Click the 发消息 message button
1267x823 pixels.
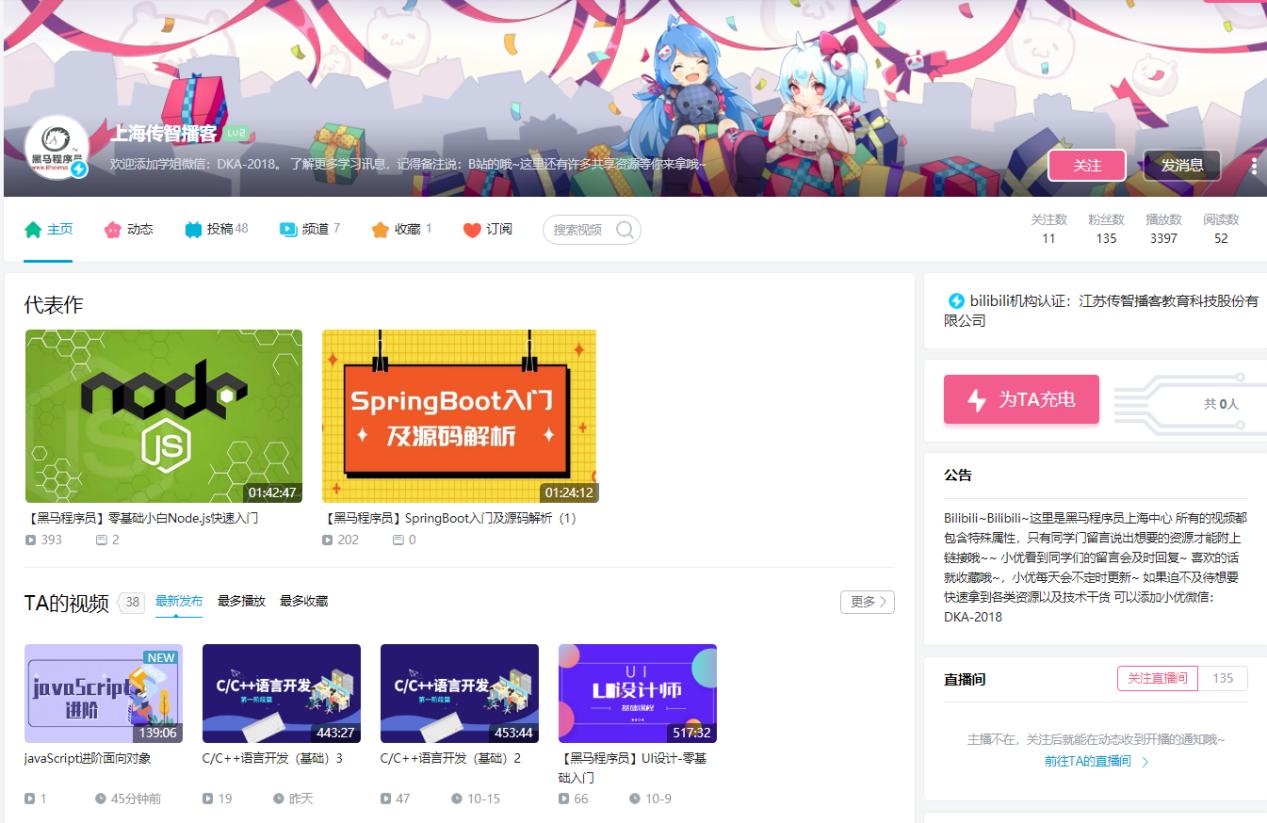point(1182,165)
